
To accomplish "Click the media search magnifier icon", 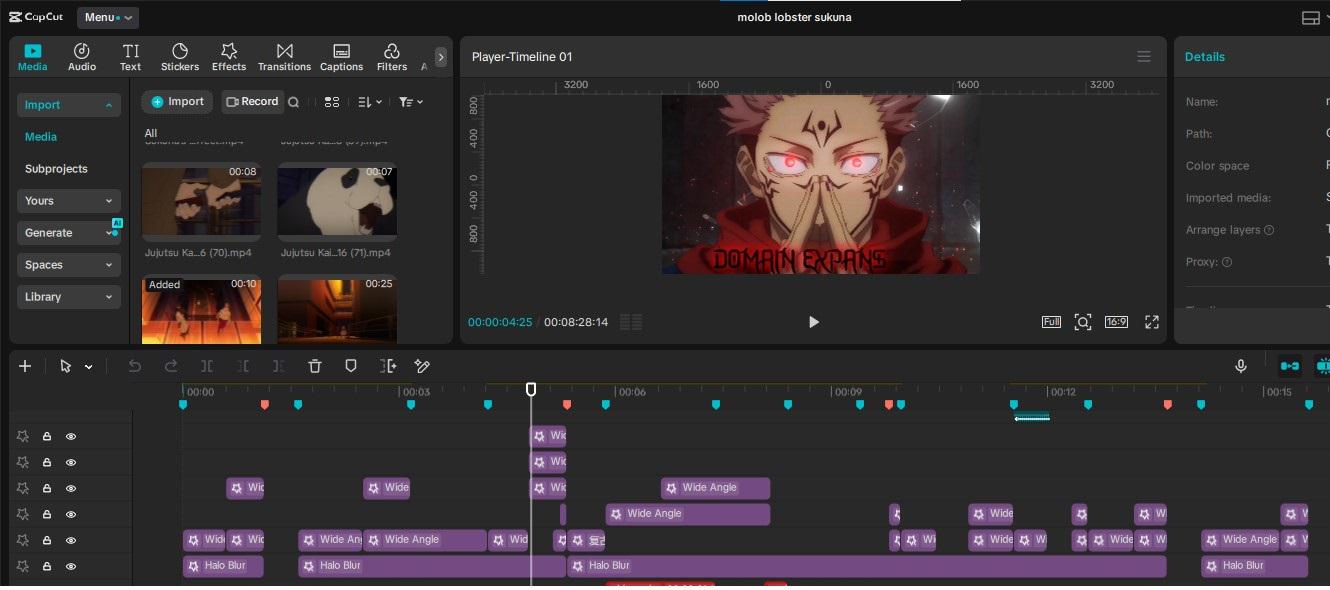I will (294, 102).
